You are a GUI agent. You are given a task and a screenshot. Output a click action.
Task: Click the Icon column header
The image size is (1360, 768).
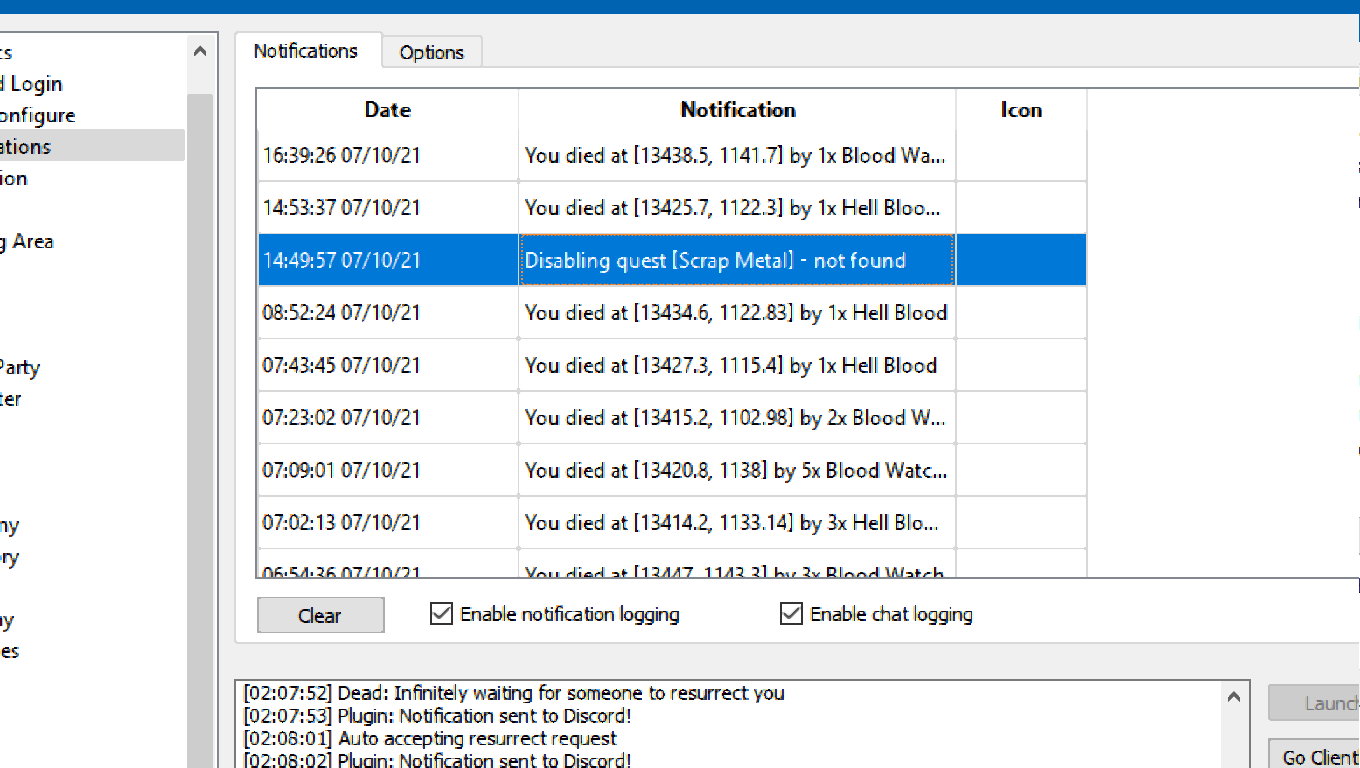coord(1021,110)
